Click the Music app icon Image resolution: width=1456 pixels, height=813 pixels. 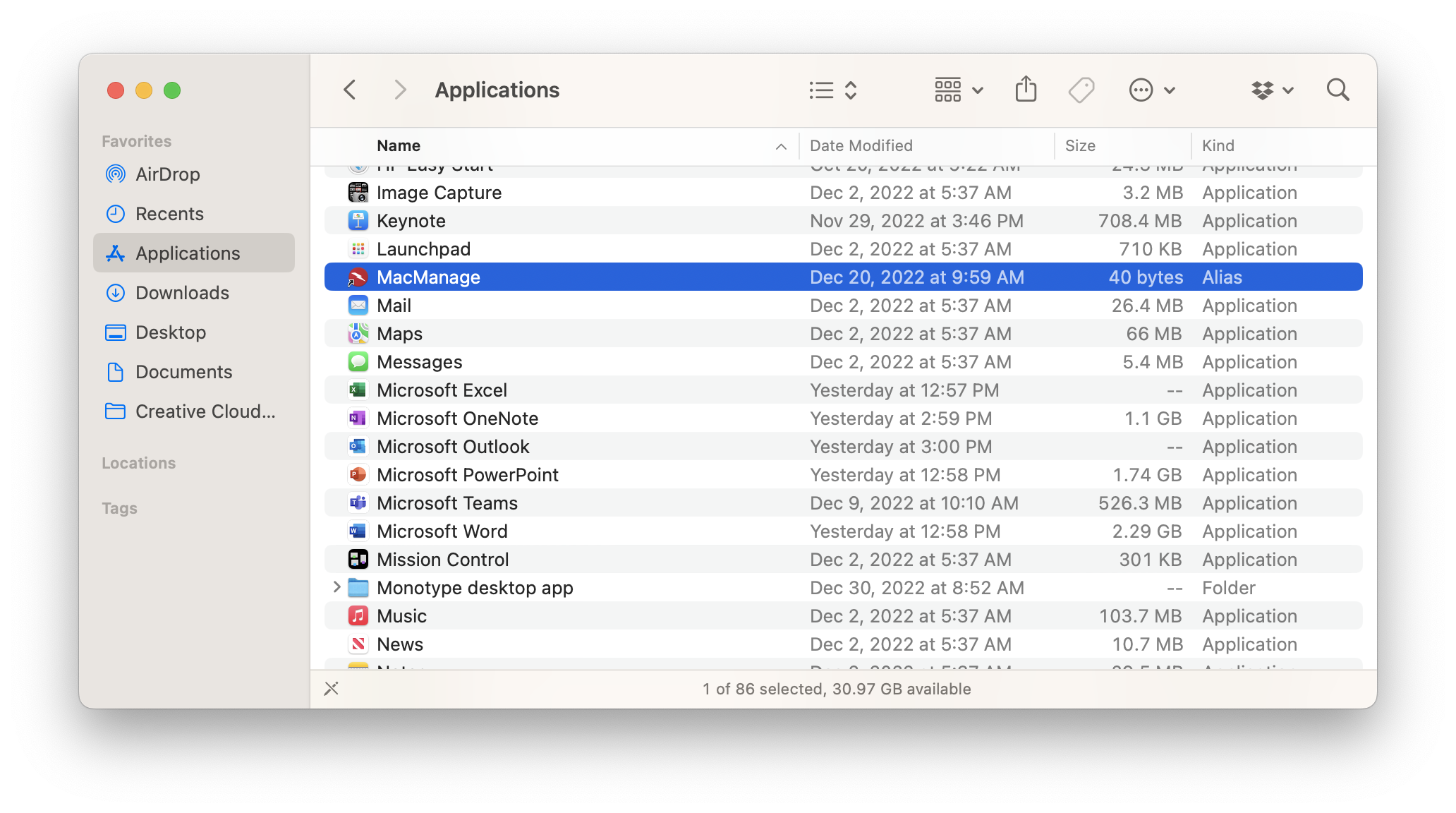[x=358, y=616]
